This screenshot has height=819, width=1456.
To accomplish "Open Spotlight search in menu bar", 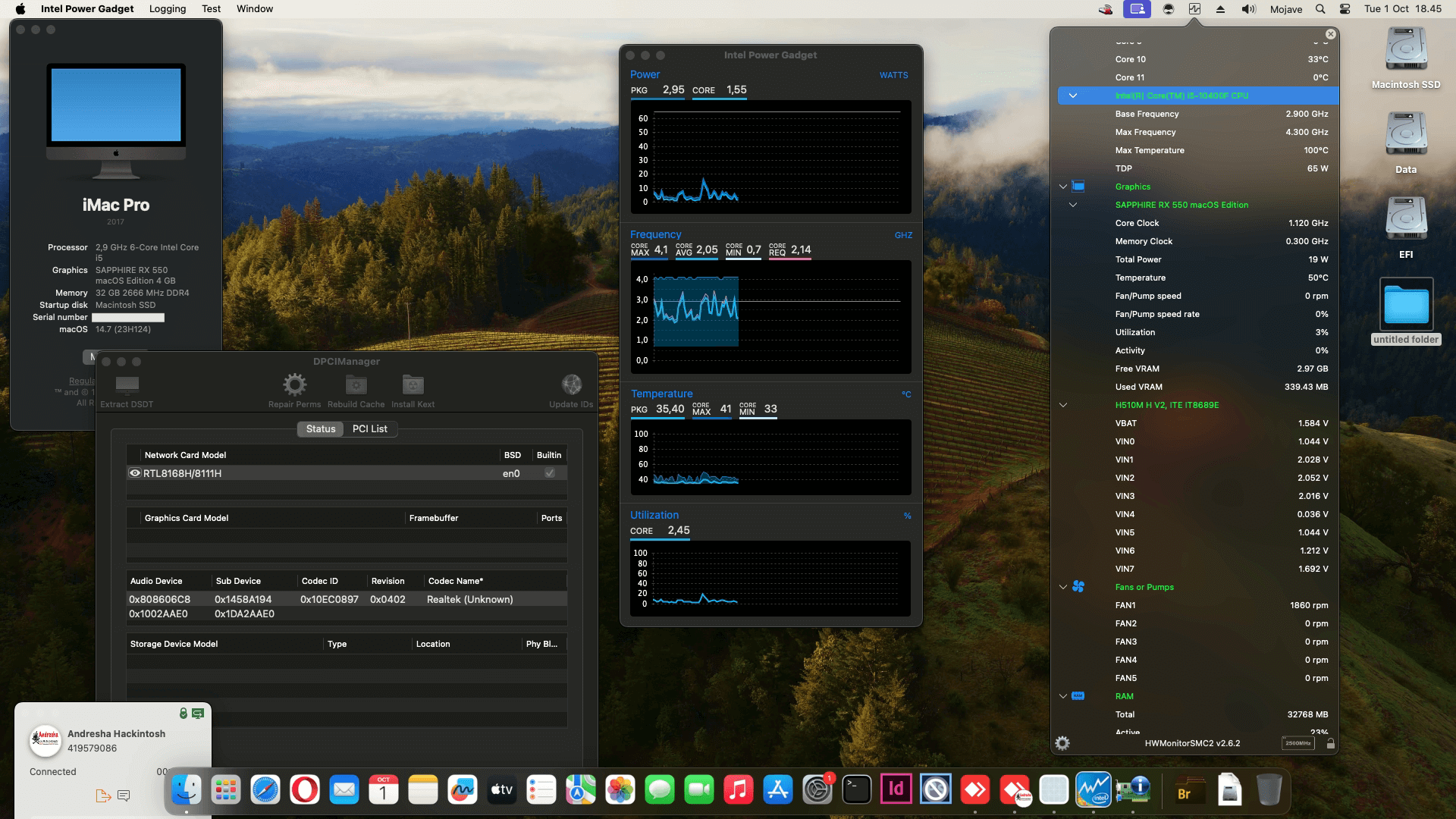I will coord(1320,9).
